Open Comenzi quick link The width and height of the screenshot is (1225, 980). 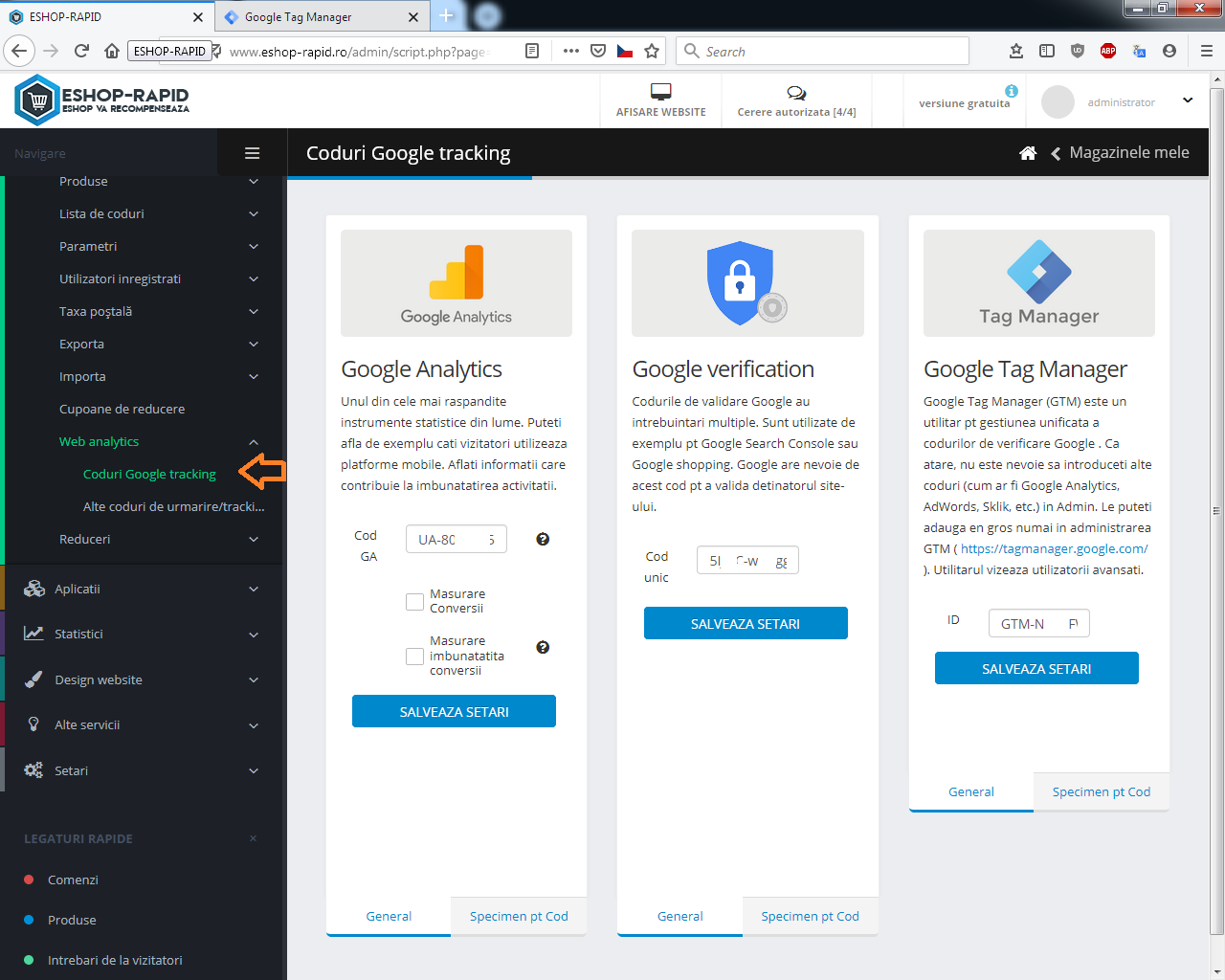pyautogui.click(x=73, y=880)
